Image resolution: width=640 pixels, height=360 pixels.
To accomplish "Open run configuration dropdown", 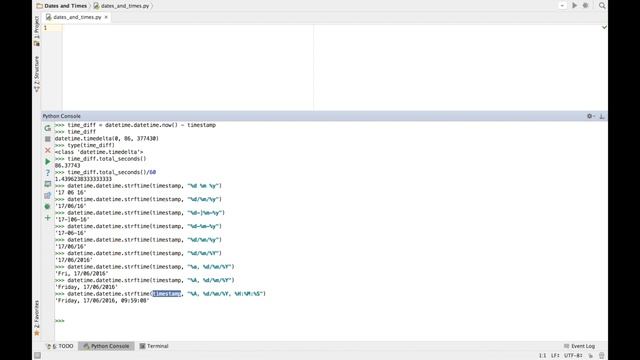I will pyautogui.click(x=562, y=6).
